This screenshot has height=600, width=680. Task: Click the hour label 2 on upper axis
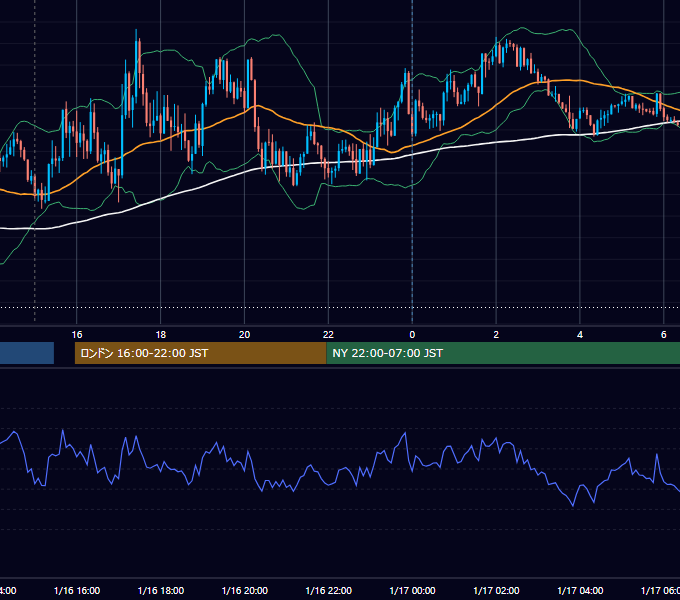tap(496, 335)
